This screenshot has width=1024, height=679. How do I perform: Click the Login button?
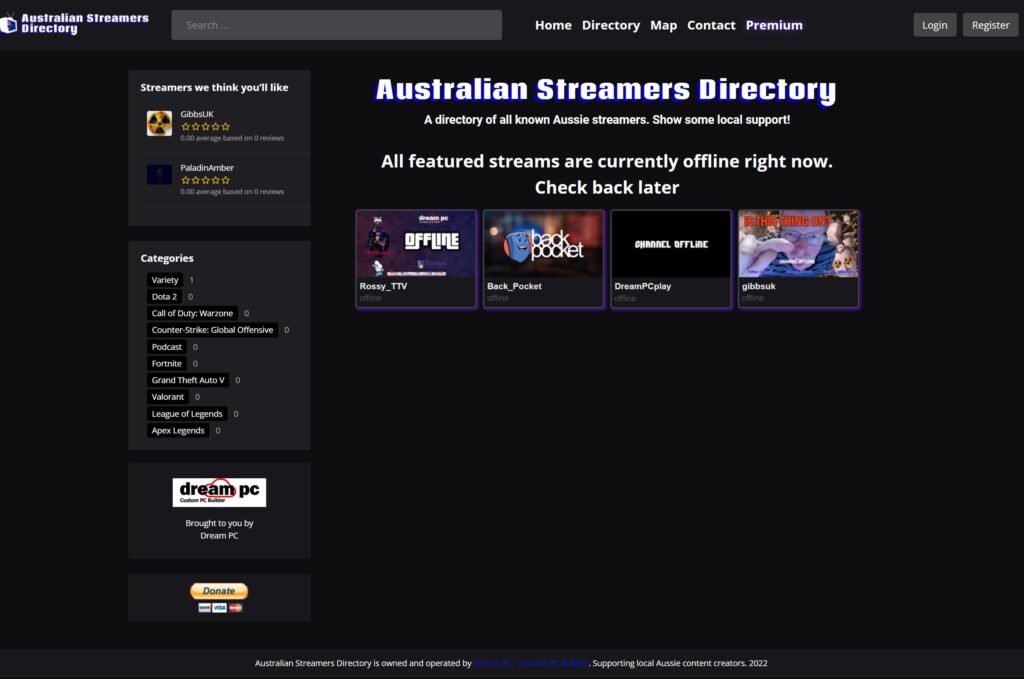coord(934,24)
